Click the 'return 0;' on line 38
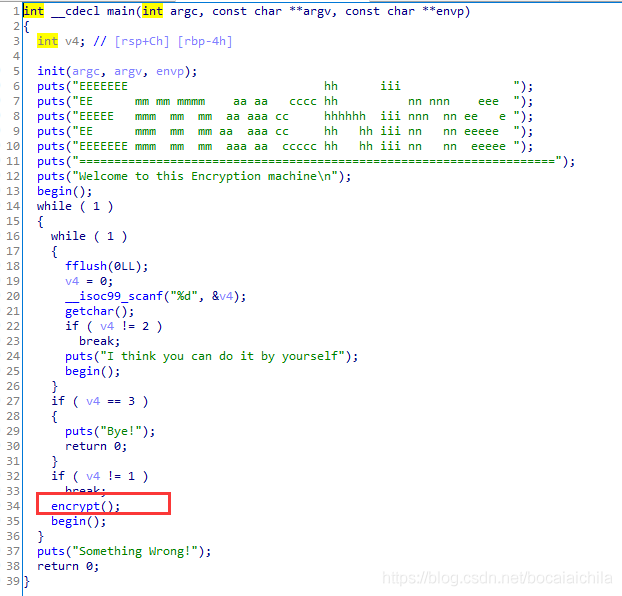622x596 pixels. pyautogui.click(x=68, y=566)
